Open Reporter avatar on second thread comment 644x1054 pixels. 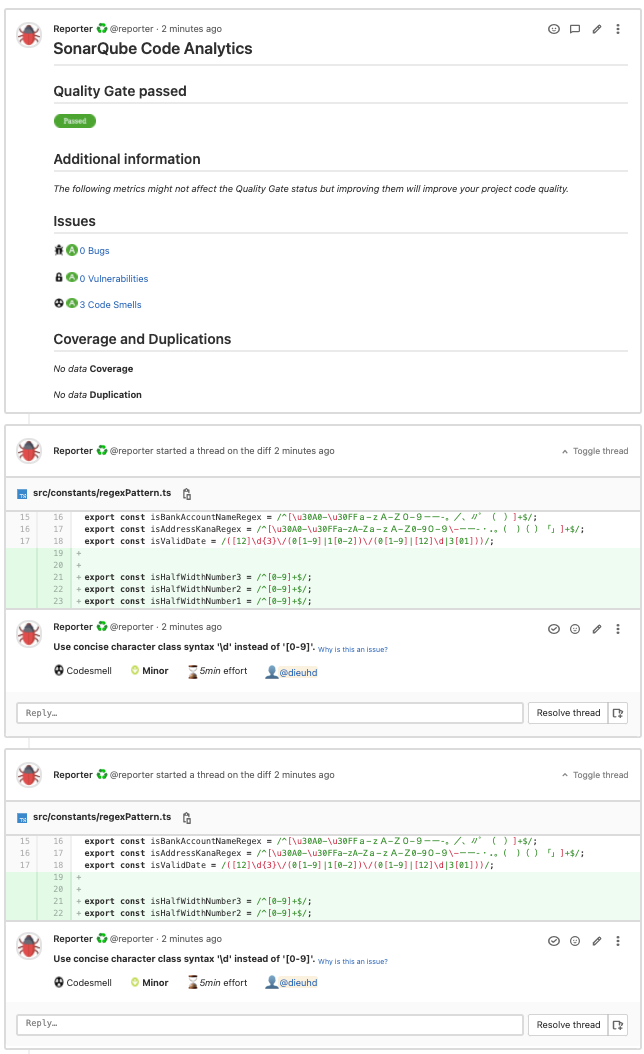point(29,946)
